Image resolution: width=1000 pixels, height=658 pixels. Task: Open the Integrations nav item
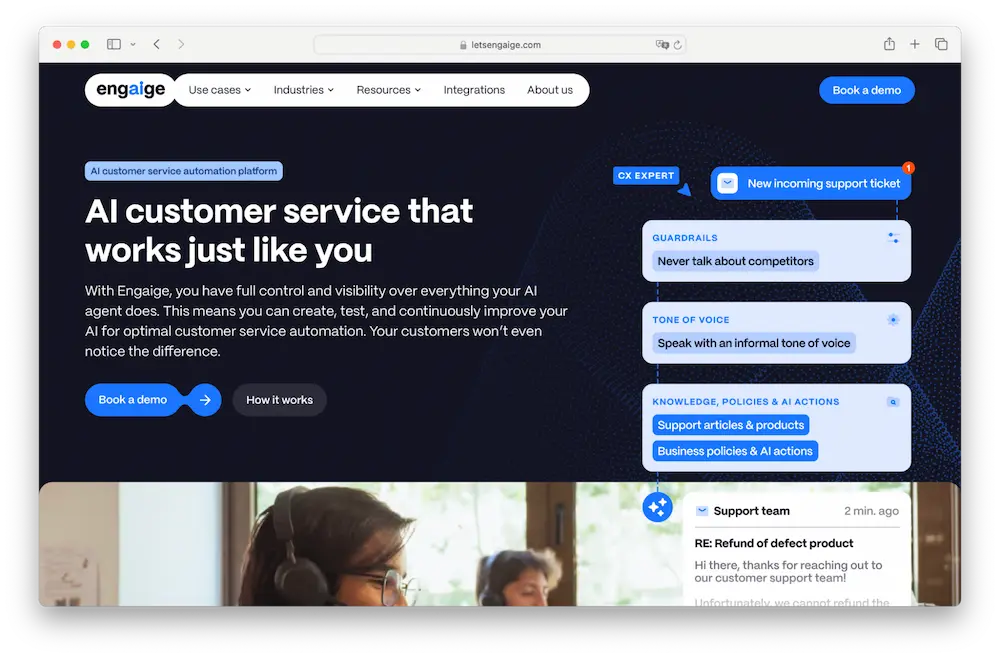(x=474, y=90)
